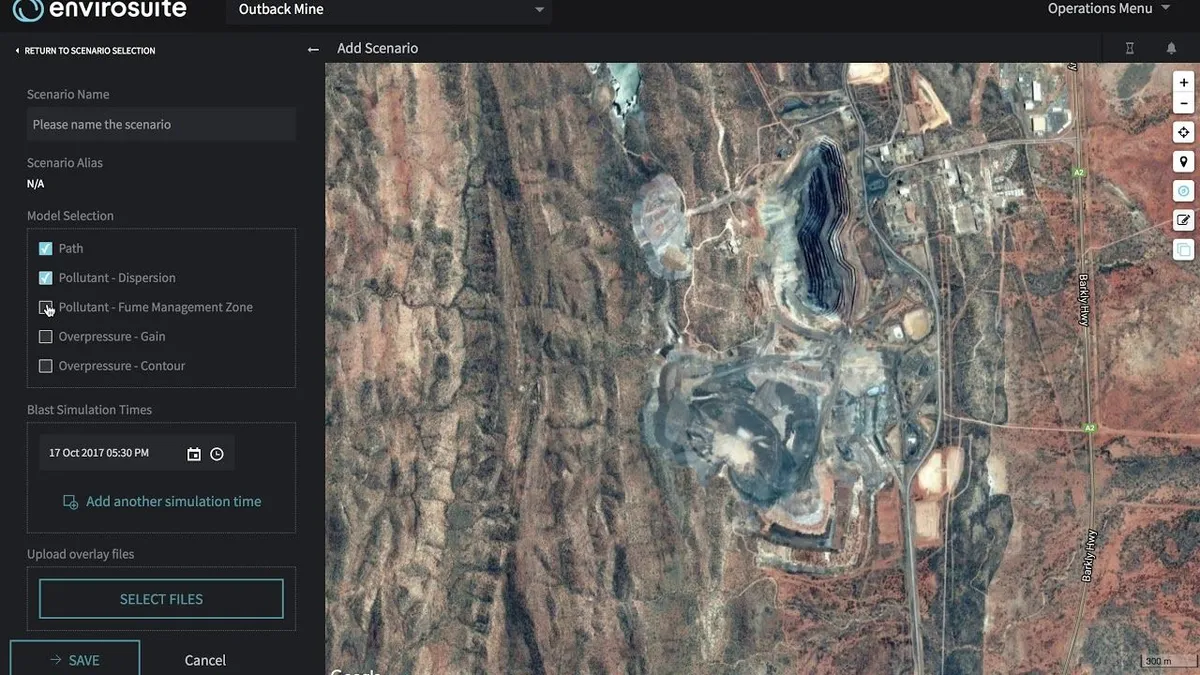This screenshot has width=1200, height=675.
Task: Zoom out on the map
Action: [1184, 103]
